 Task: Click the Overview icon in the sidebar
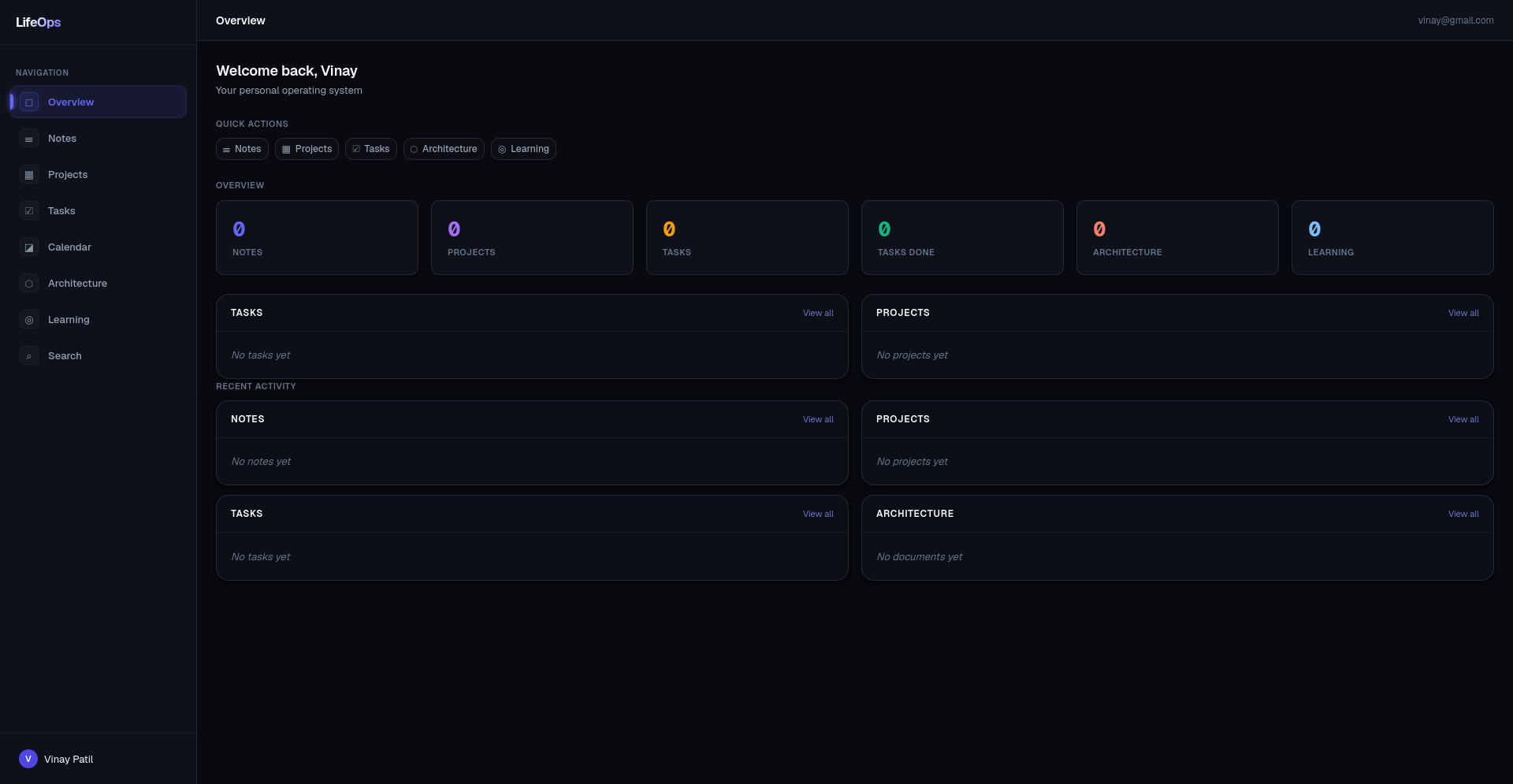tap(29, 102)
